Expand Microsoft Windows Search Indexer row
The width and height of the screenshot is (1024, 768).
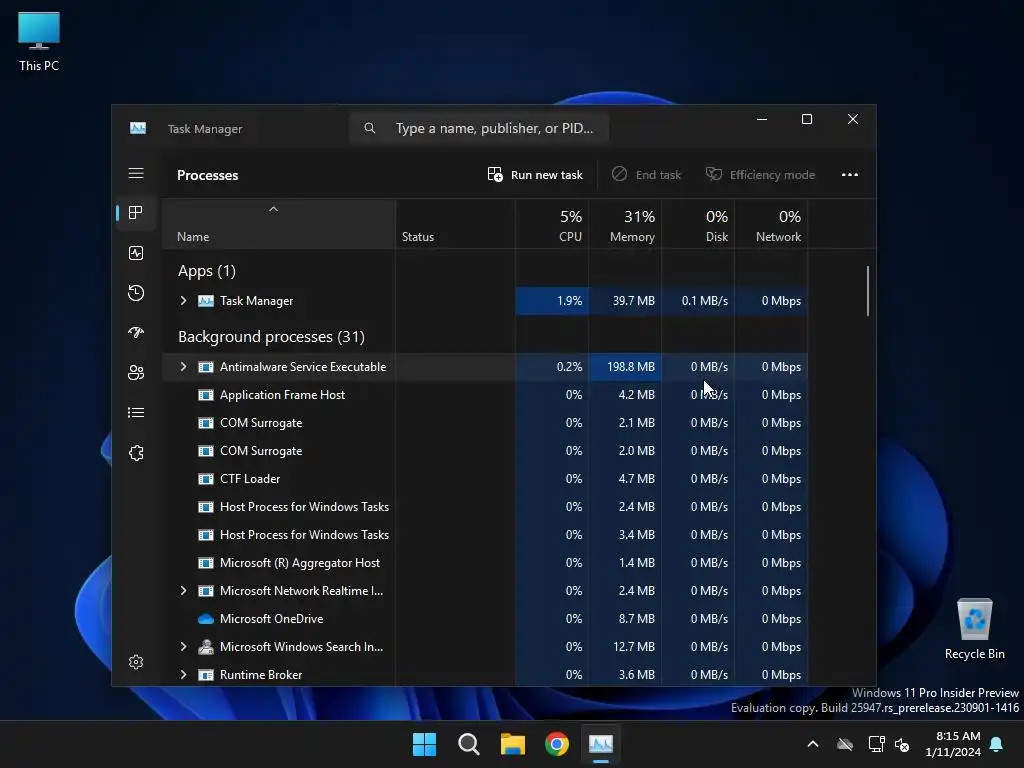pyautogui.click(x=184, y=647)
